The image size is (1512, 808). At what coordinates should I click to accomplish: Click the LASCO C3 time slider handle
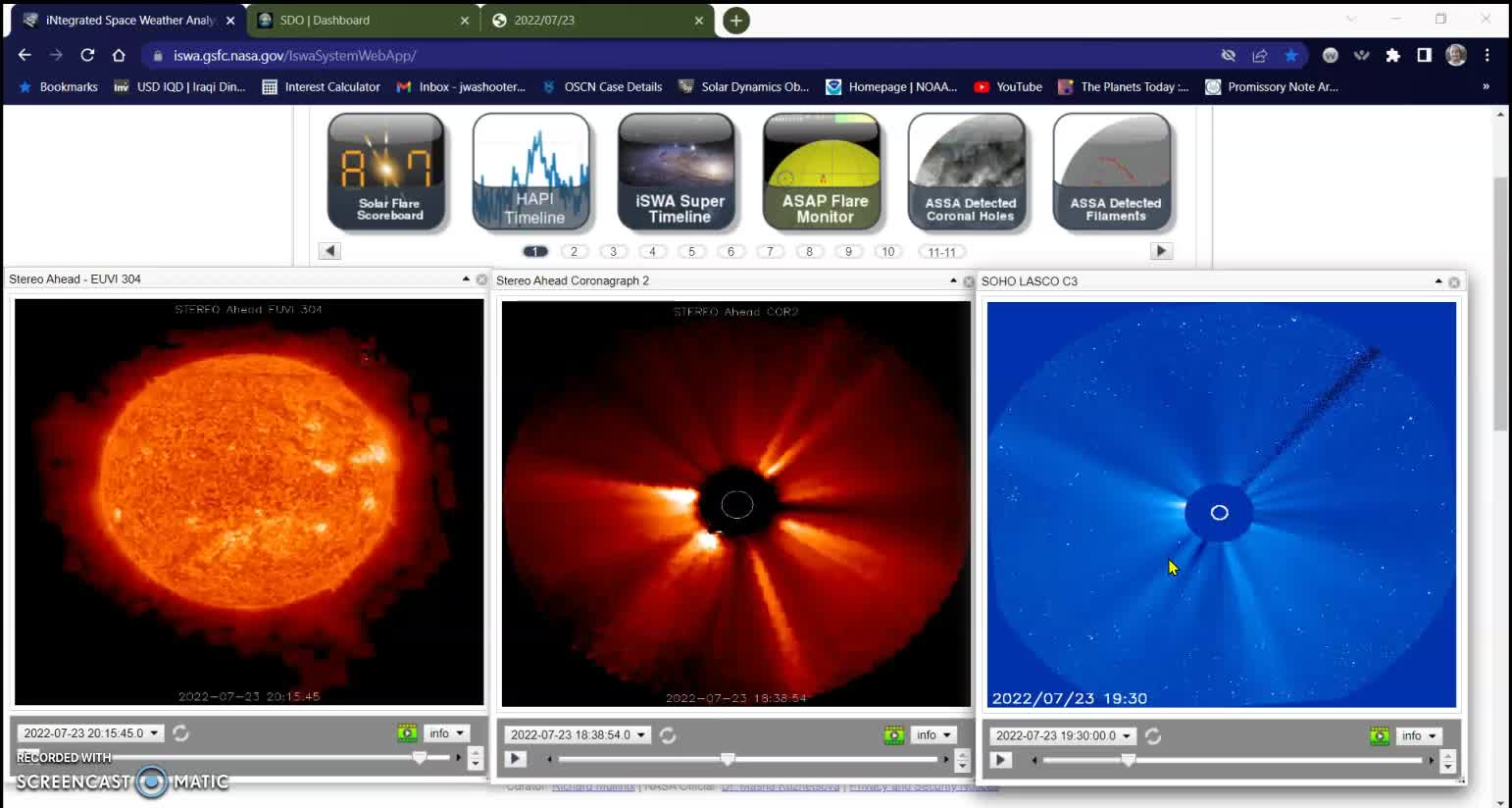pos(1129,760)
